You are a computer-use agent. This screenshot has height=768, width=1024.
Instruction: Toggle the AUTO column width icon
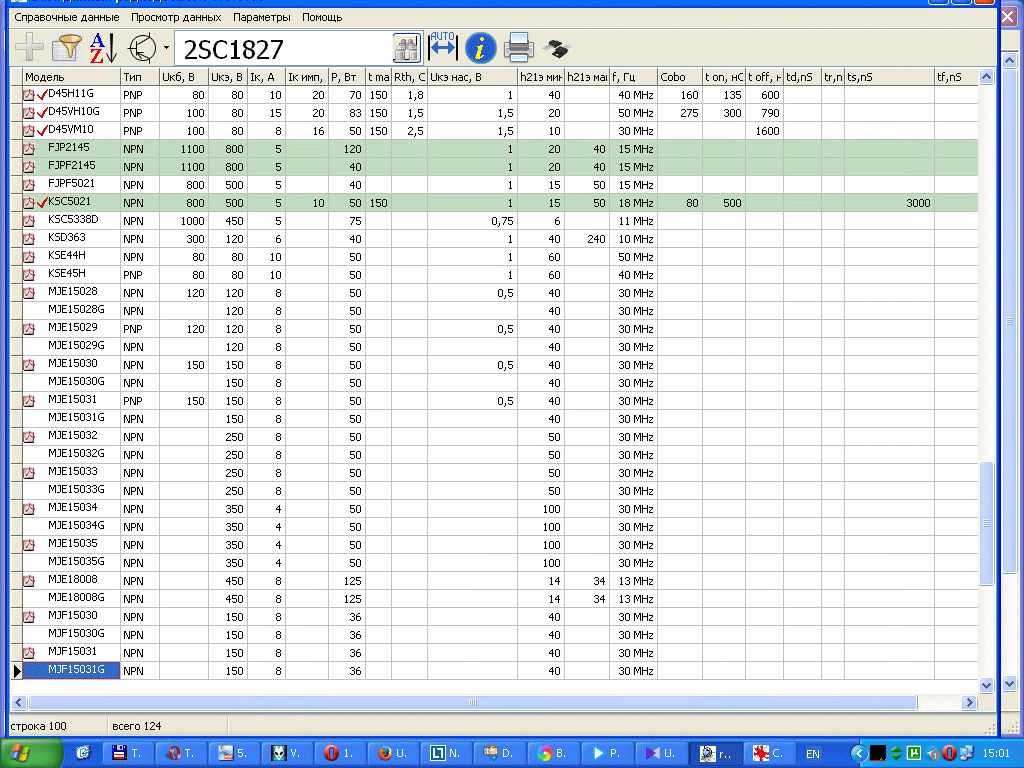443,48
